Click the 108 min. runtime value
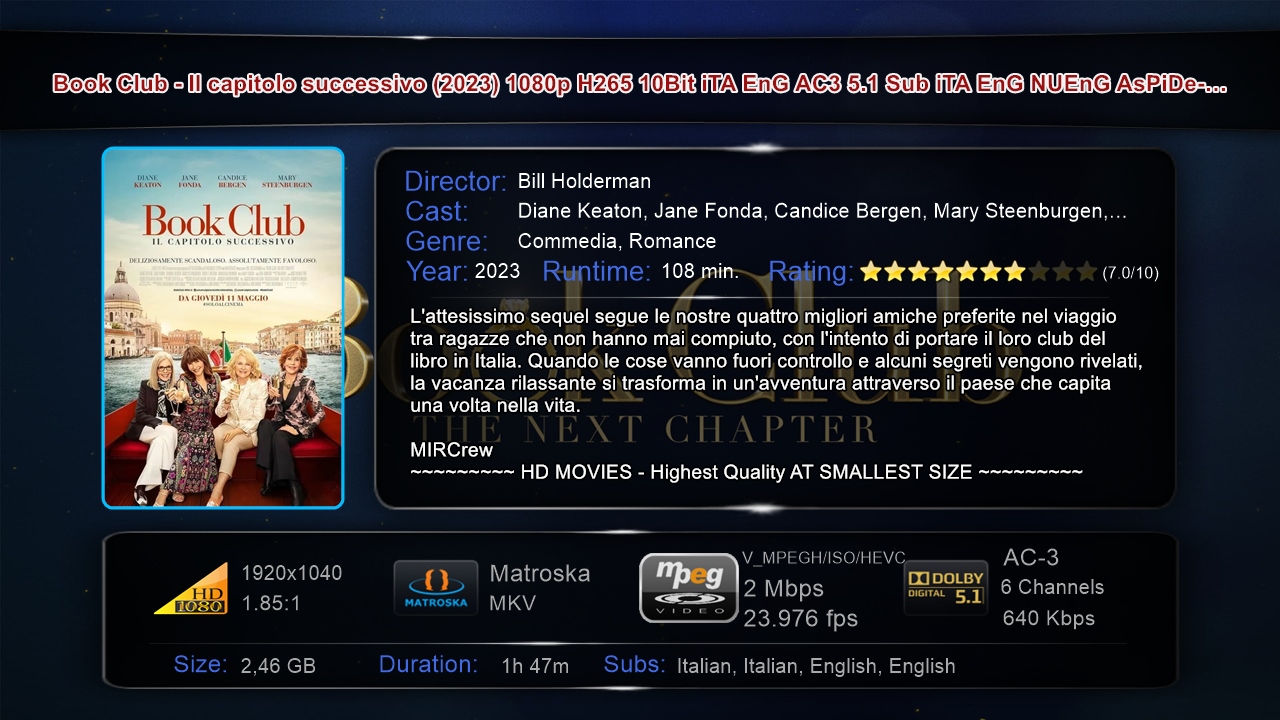The width and height of the screenshot is (1280, 720). point(700,271)
